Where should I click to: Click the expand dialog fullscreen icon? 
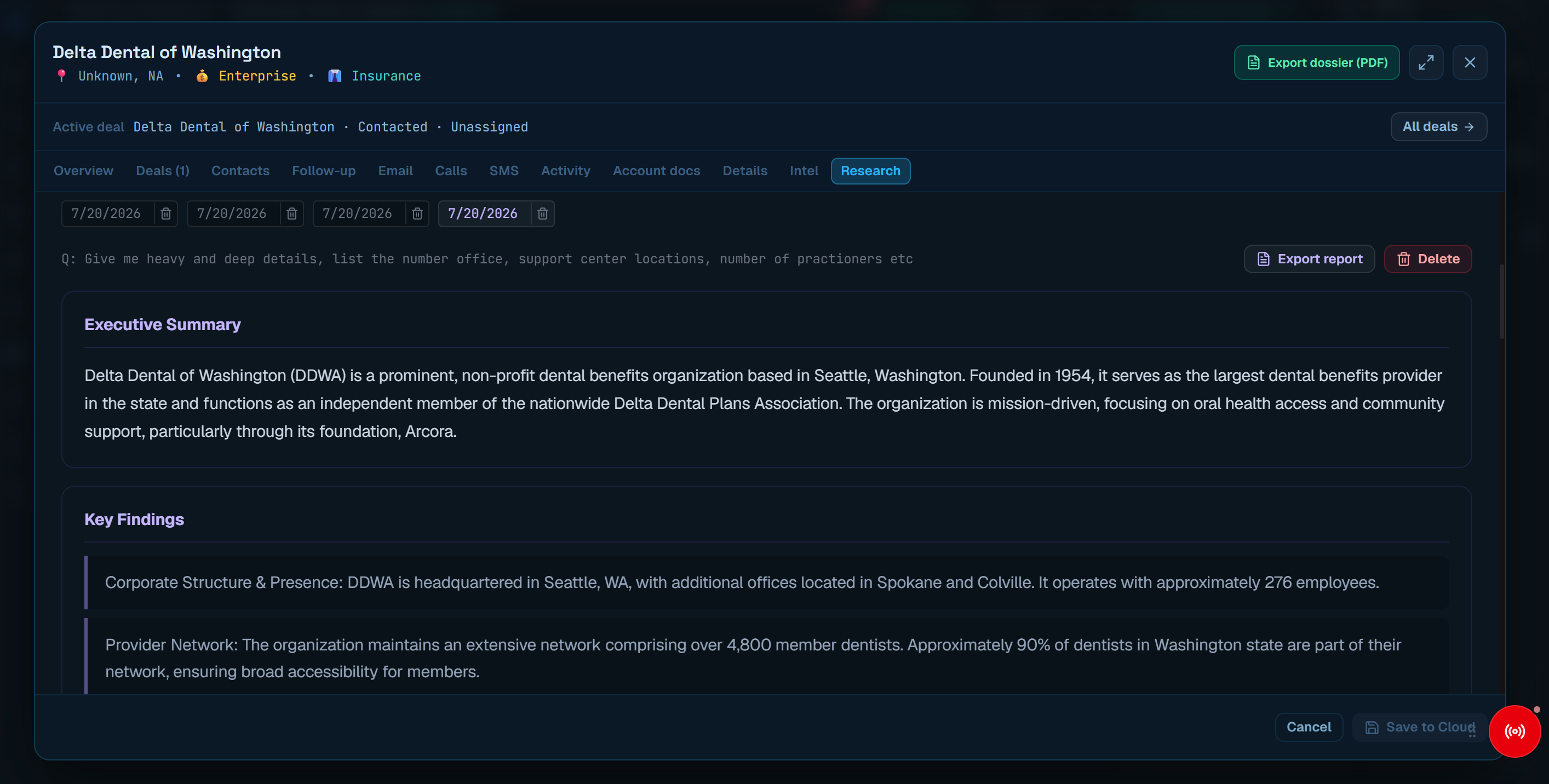point(1426,62)
